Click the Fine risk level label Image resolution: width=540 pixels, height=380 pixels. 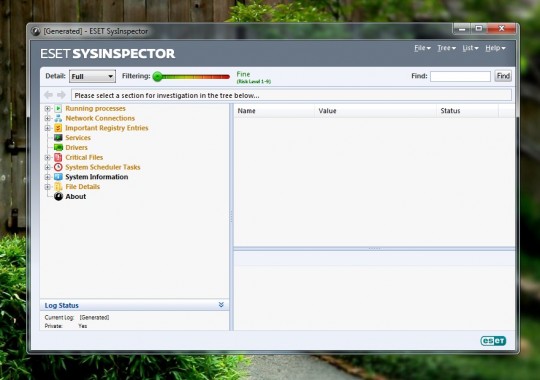pyautogui.click(x=243, y=74)
